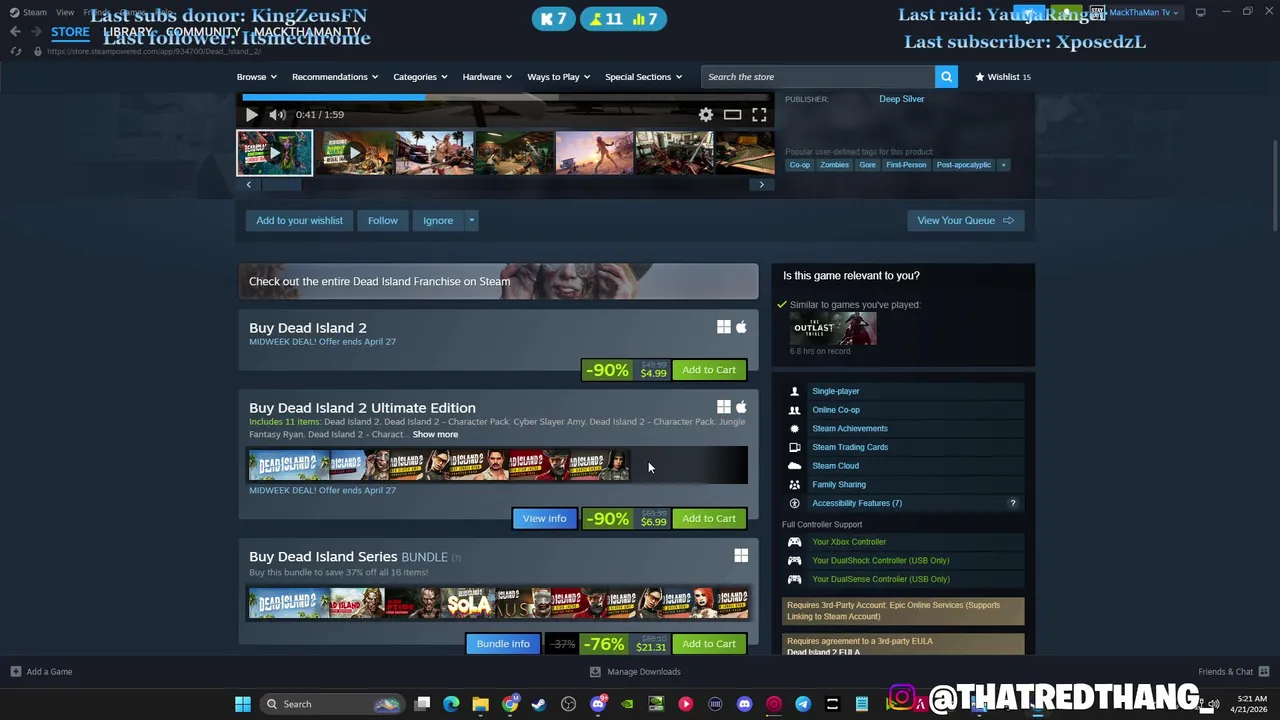Open File Explorer from the taskbar
This screenshot has width=1280, height=720.
pyautogui.click(x=480, y=704)
